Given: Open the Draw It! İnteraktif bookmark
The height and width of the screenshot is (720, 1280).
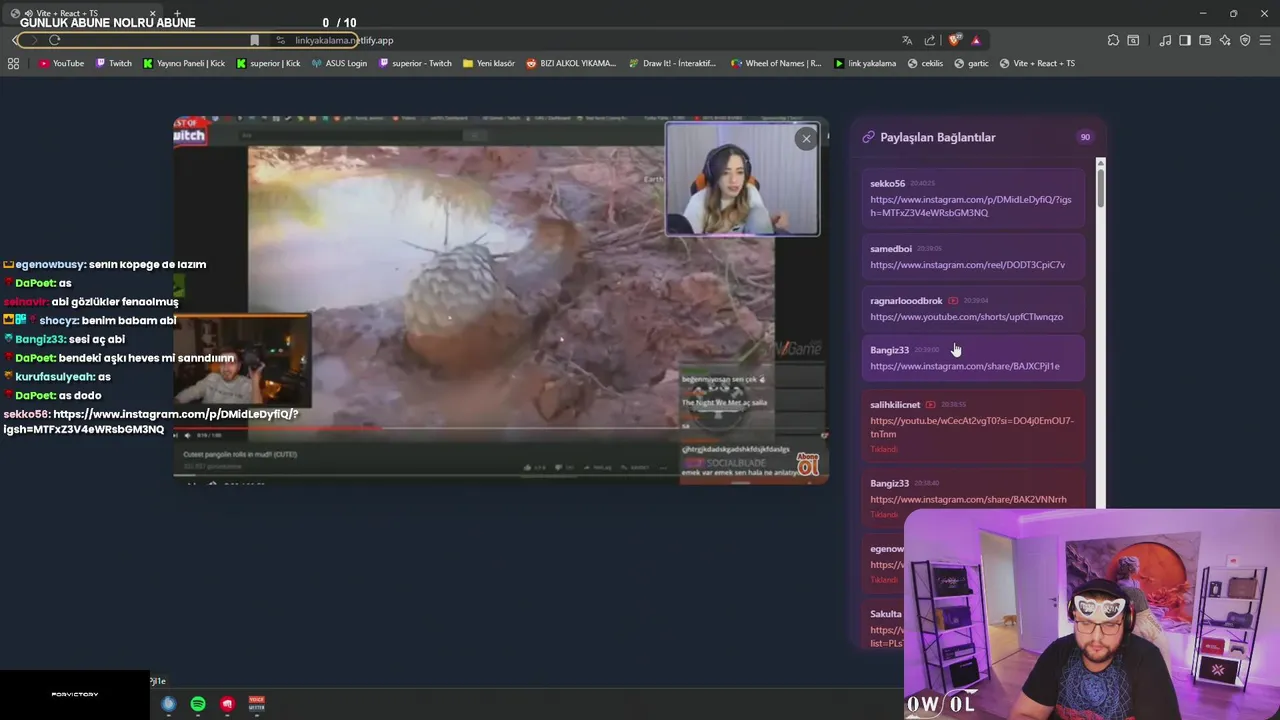Looking at the screenshot, I should pyautogui.click(x=672, y=63).
